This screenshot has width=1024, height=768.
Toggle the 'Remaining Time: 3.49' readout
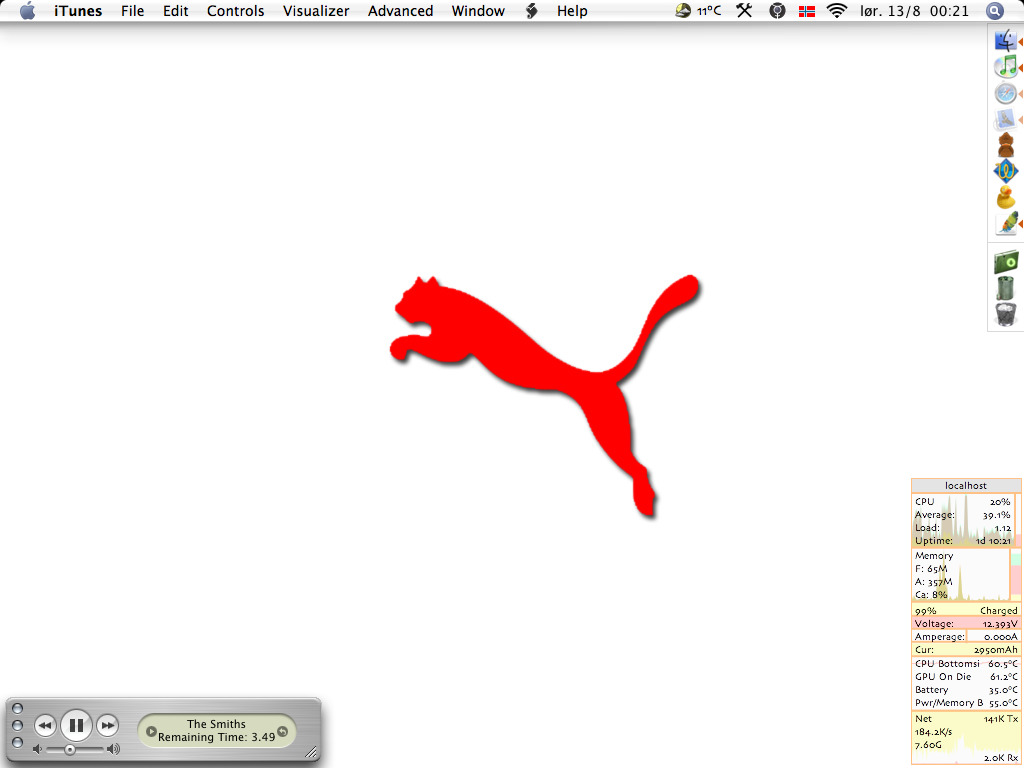coord(216,737)
